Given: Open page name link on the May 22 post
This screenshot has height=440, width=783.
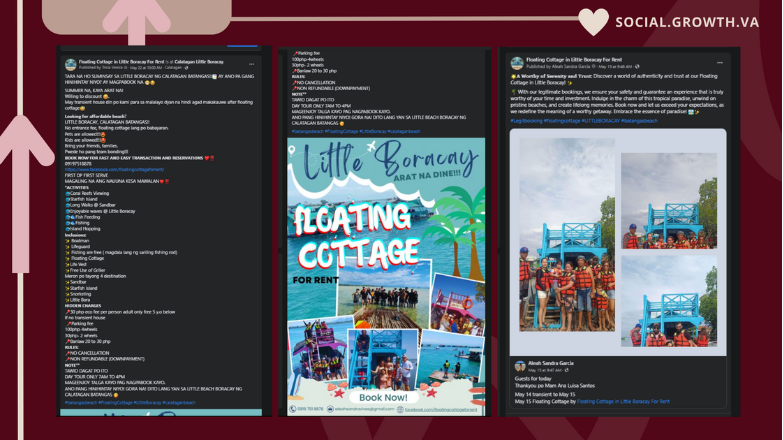Looking at the screenshot, I should click(x=121, y=62).
